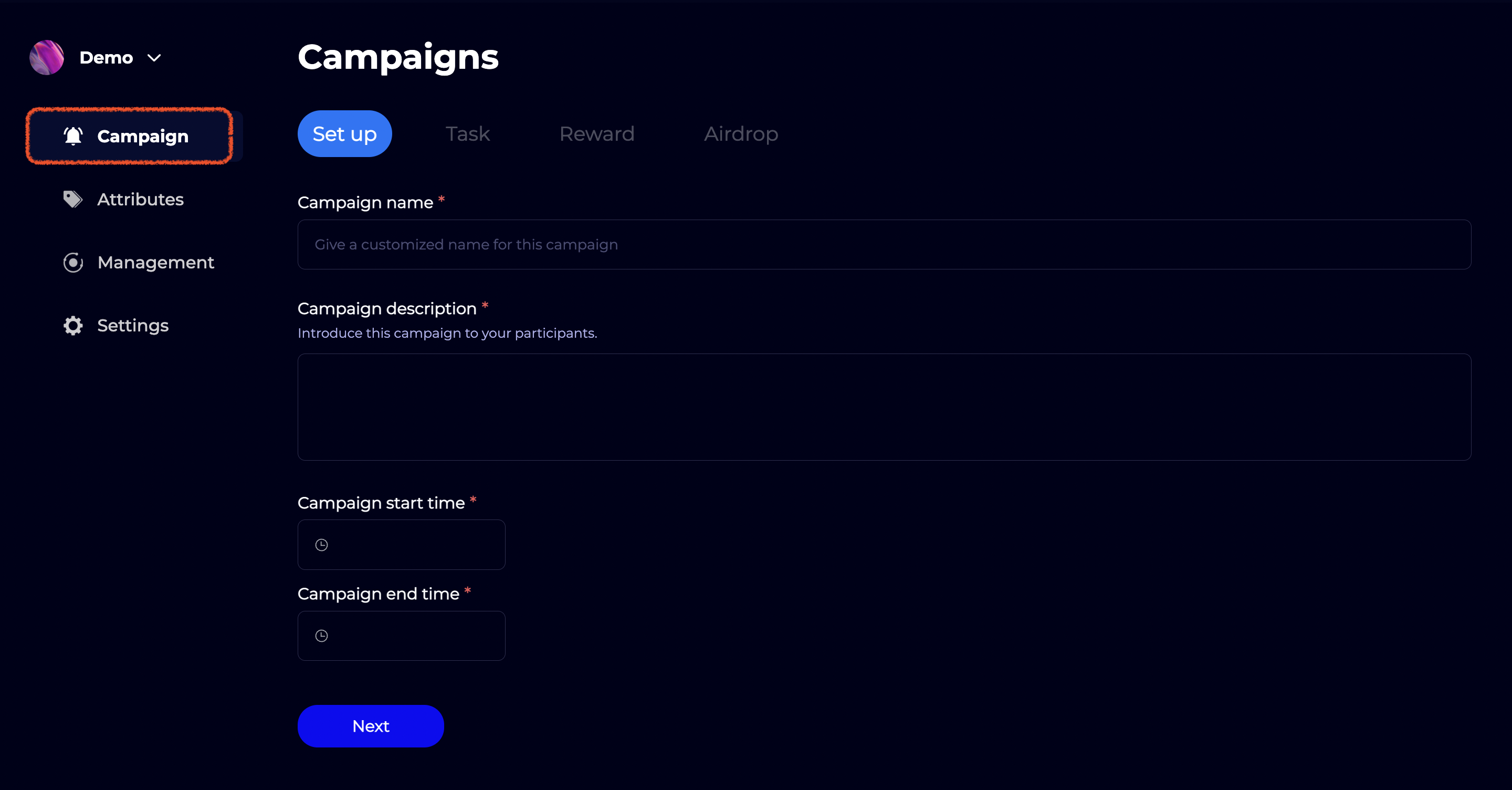Click the clock icon in end time
The height and width of the screenshot is (790, 1512).
pos(322,636)
